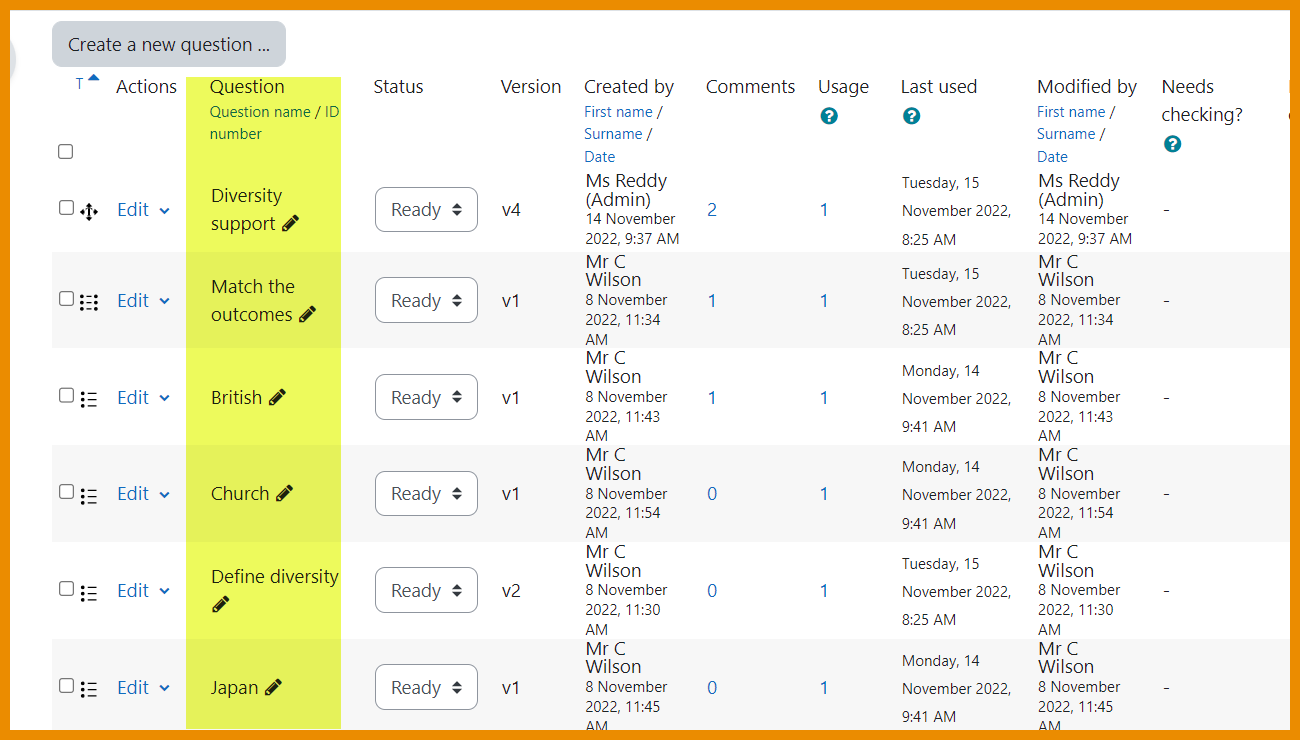
Task: Click the Create a new question button
Action: [169, 45]
